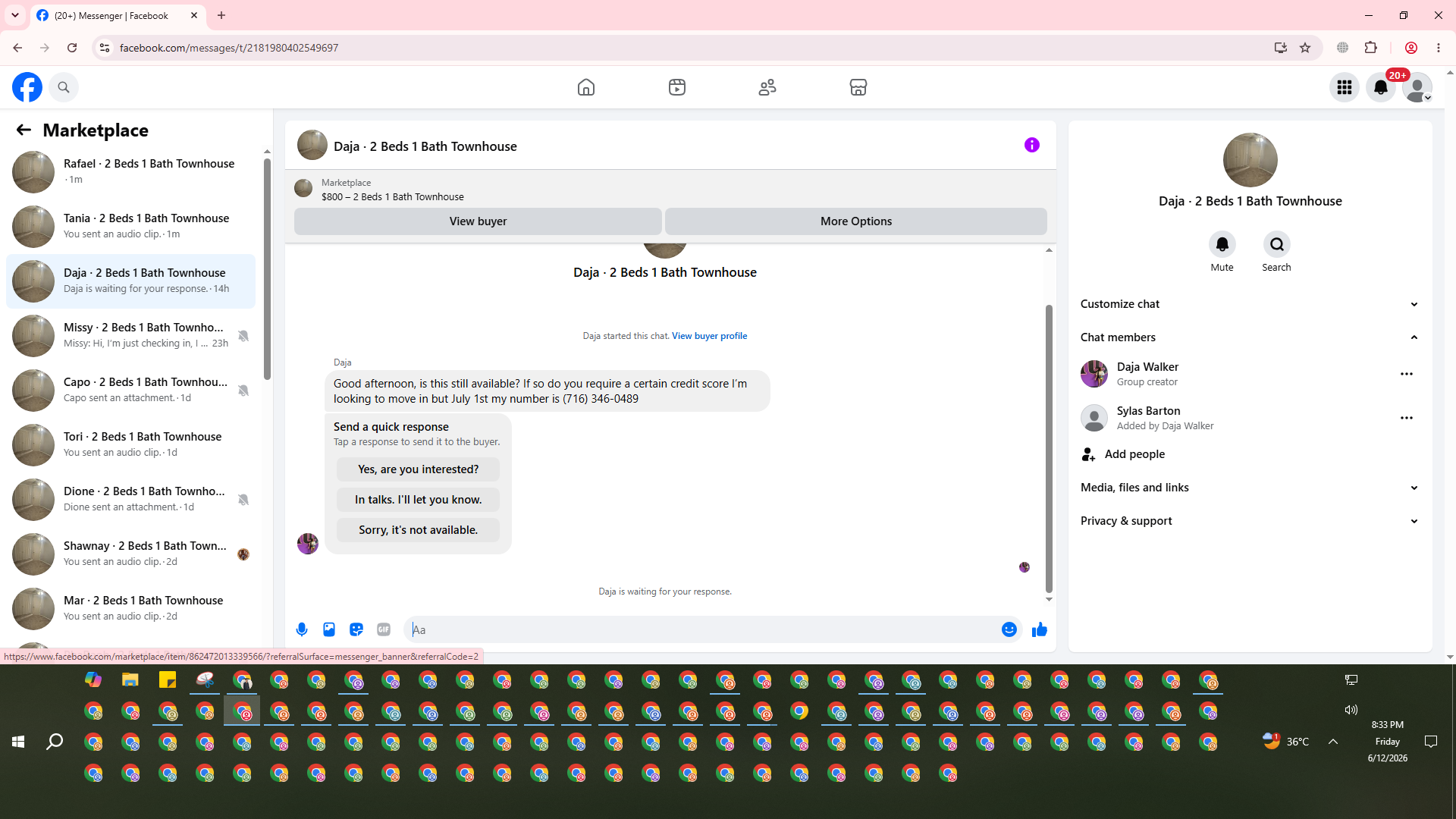The width and height of the screenshot is (1456, 819).
Task: Click the chat messages scrollbar
Action: tap(1049, 449)
